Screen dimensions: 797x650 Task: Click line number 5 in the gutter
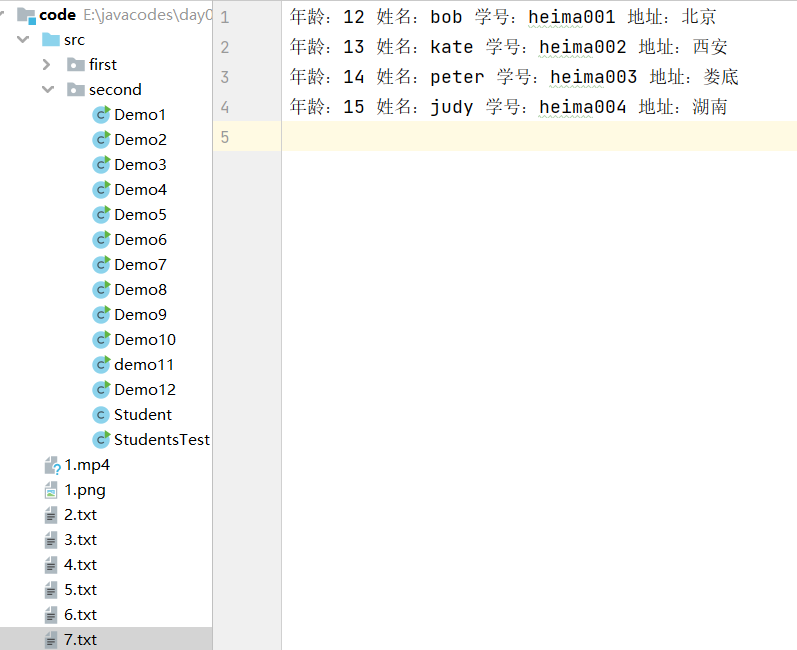[225, 137]
